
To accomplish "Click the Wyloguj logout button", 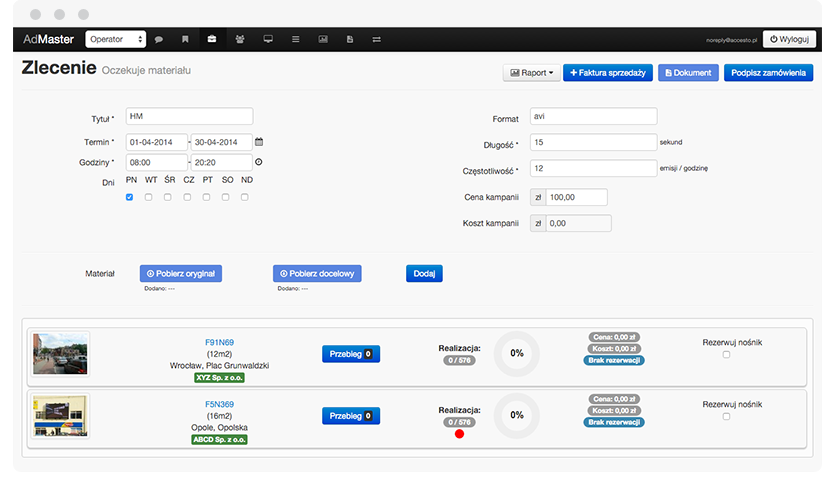I will (789, 39).
